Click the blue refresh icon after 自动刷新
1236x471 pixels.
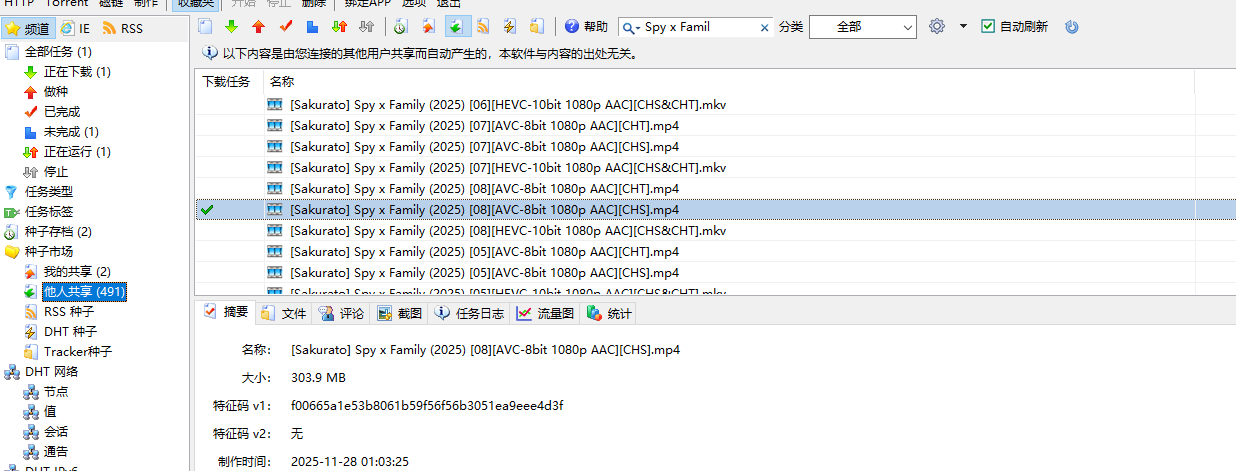(x=1072, y=27)
